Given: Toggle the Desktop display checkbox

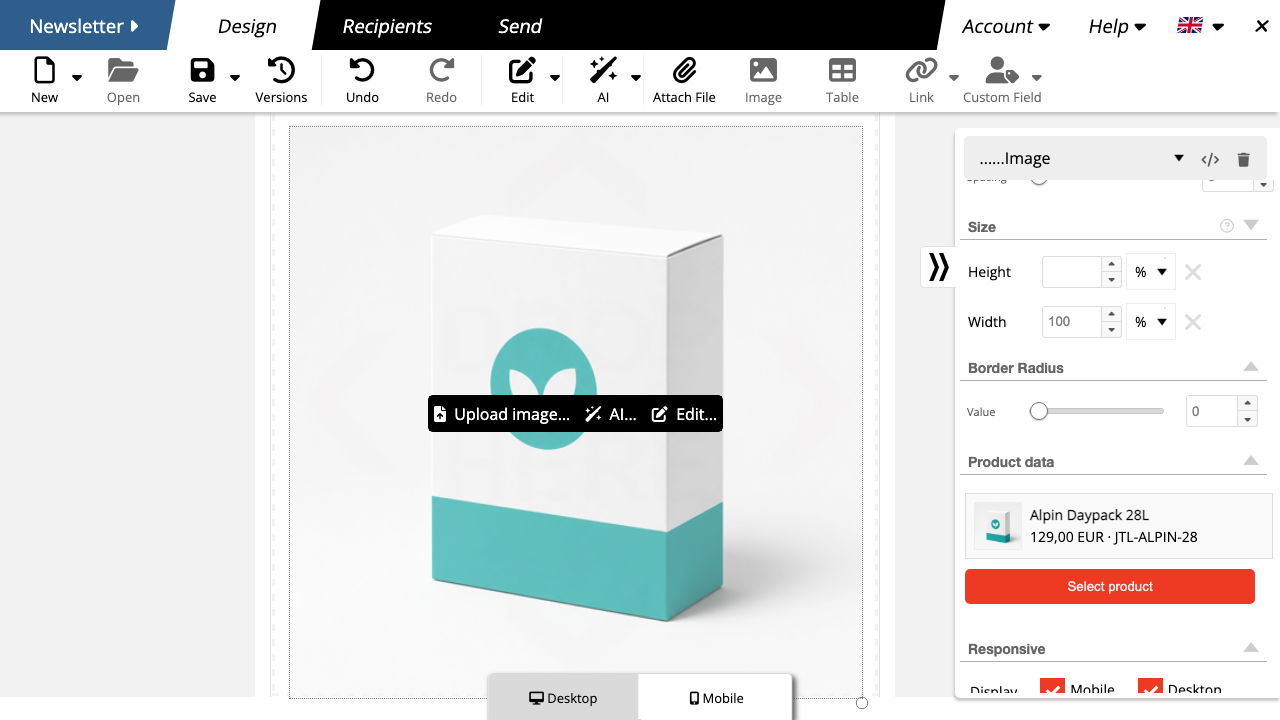Looking at the screenshot, I should coord(1151,688).
